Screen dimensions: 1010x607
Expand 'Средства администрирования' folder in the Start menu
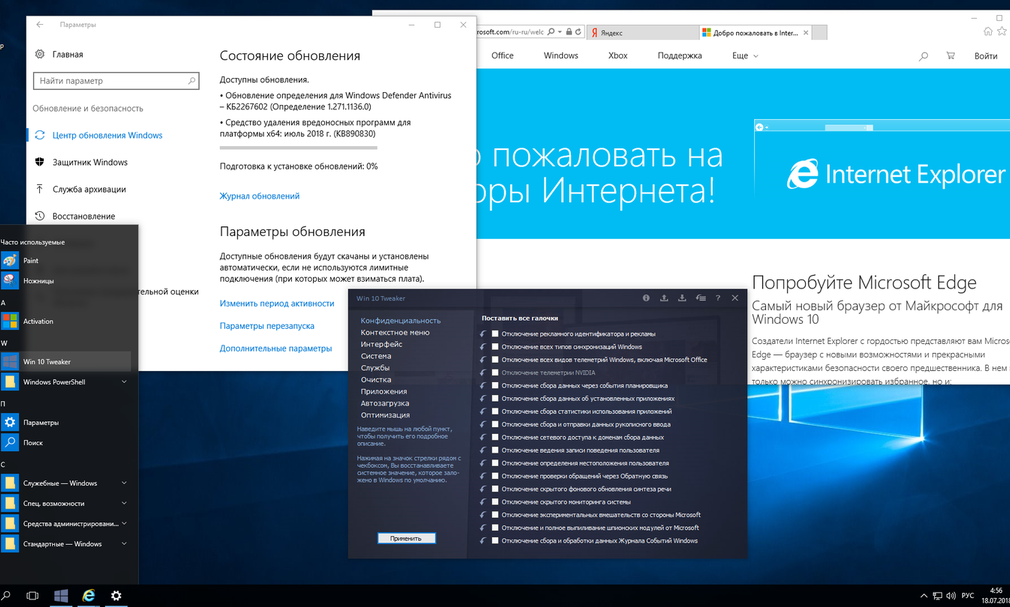pyautogui.click(x=124, y=523)
